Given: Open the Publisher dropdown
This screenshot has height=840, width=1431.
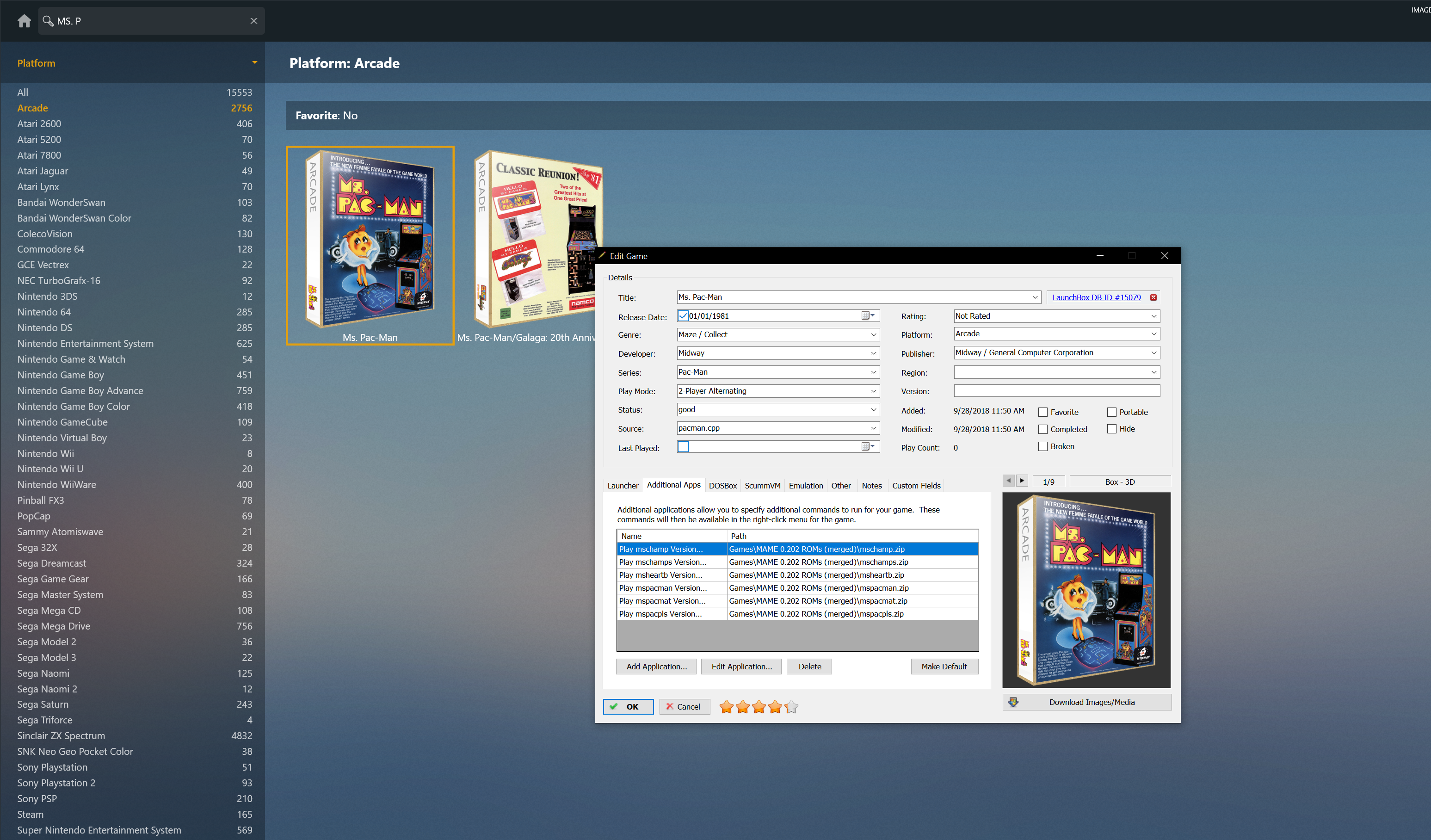Looking at the screenshot, I should tap(1153, 352).
